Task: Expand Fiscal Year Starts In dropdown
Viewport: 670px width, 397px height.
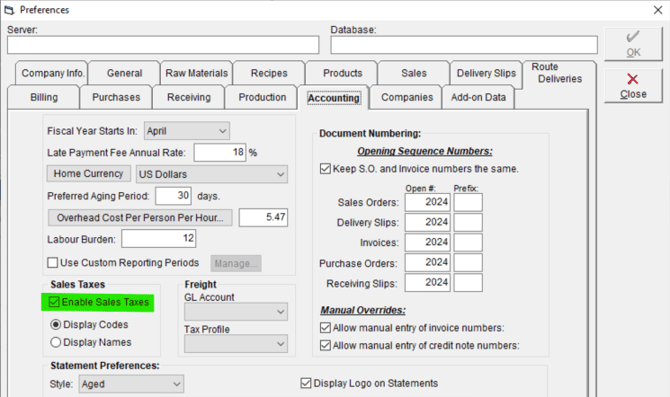Action: pos(187,131)
